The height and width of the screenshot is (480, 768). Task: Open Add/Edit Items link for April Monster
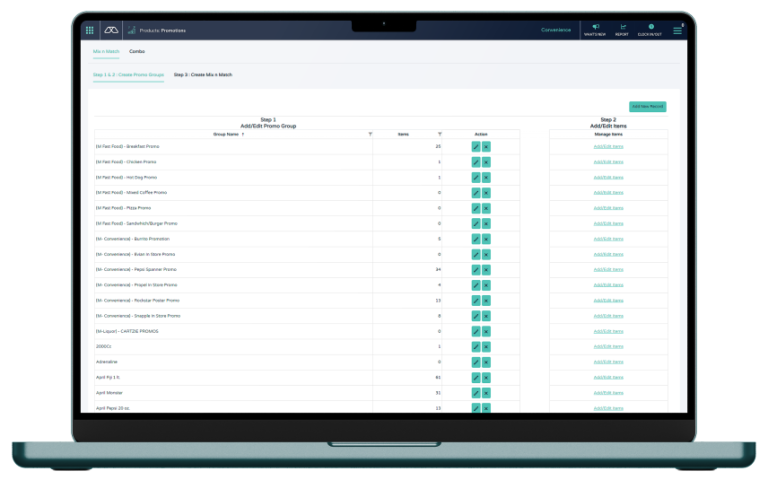pos(608,393)
